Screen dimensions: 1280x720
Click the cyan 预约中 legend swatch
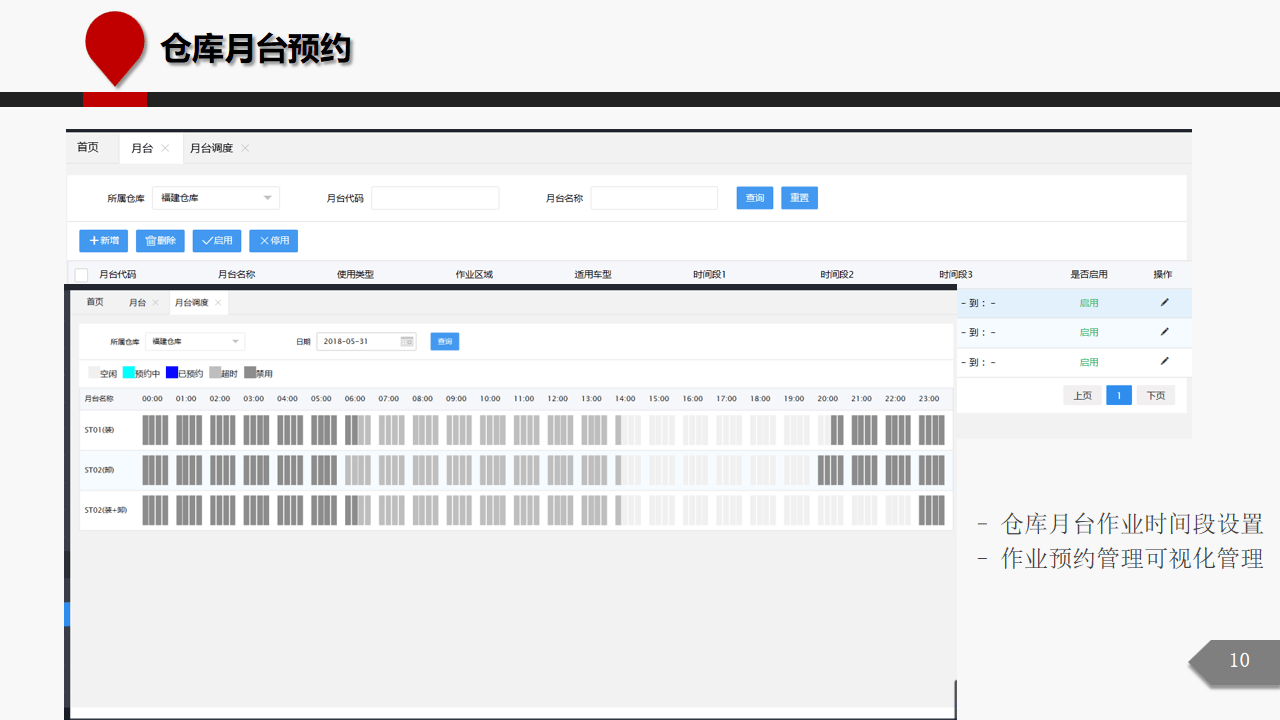(128, 373)
